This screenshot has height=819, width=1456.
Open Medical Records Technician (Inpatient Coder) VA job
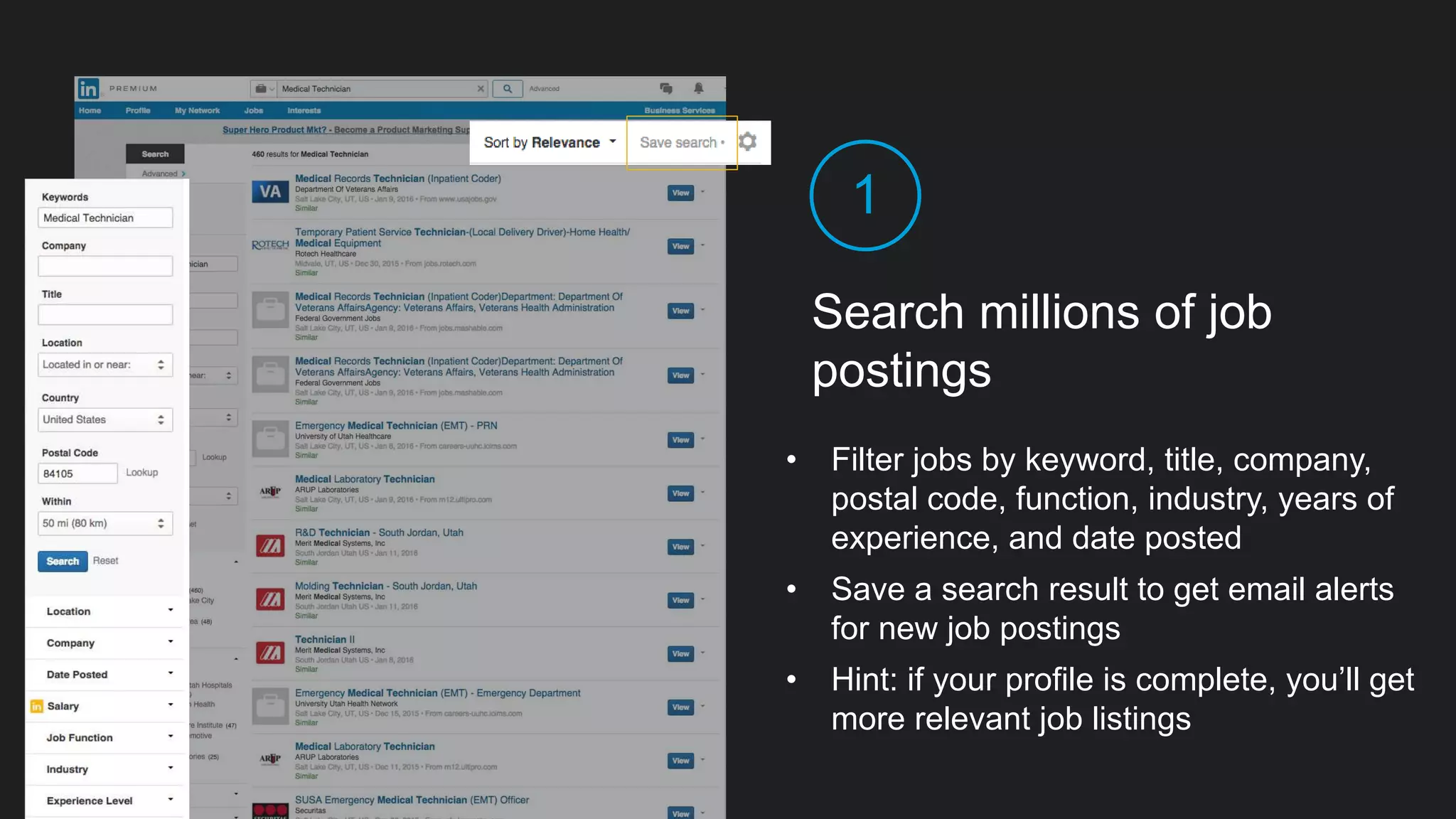coord(398,179)
